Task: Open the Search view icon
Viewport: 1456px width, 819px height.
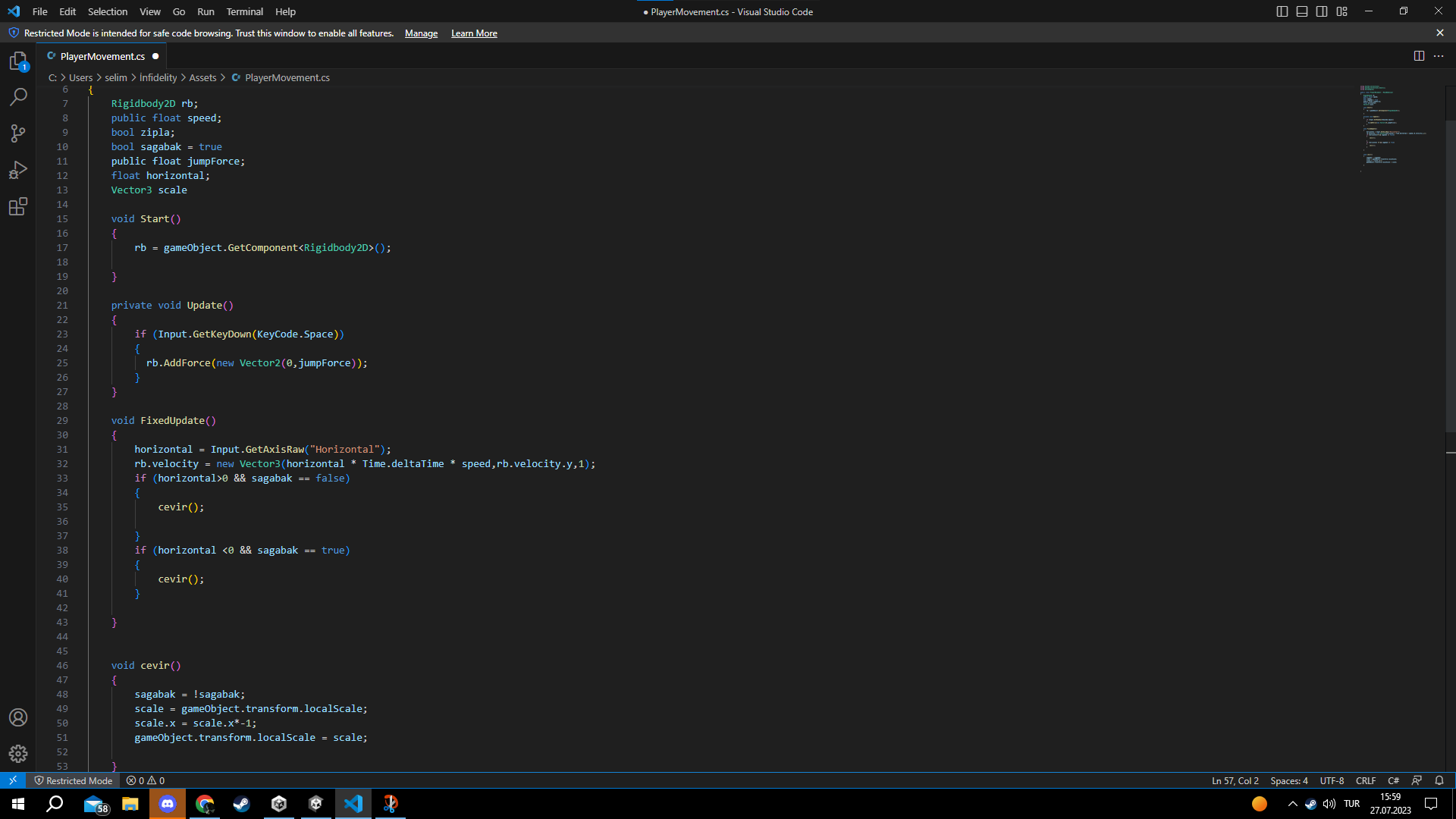Action: coord(18,97)
